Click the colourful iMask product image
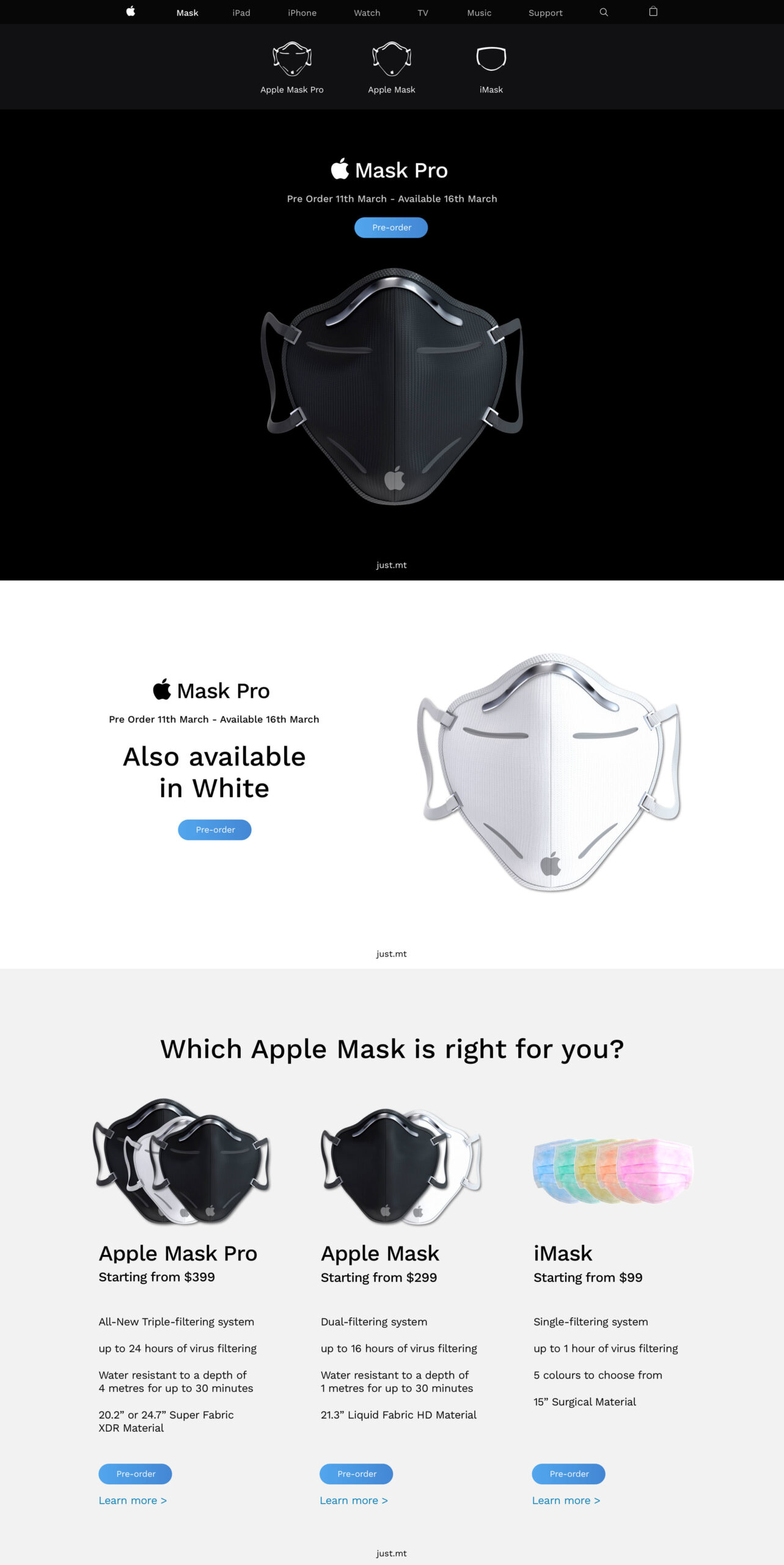 [x=613, y=1171]
